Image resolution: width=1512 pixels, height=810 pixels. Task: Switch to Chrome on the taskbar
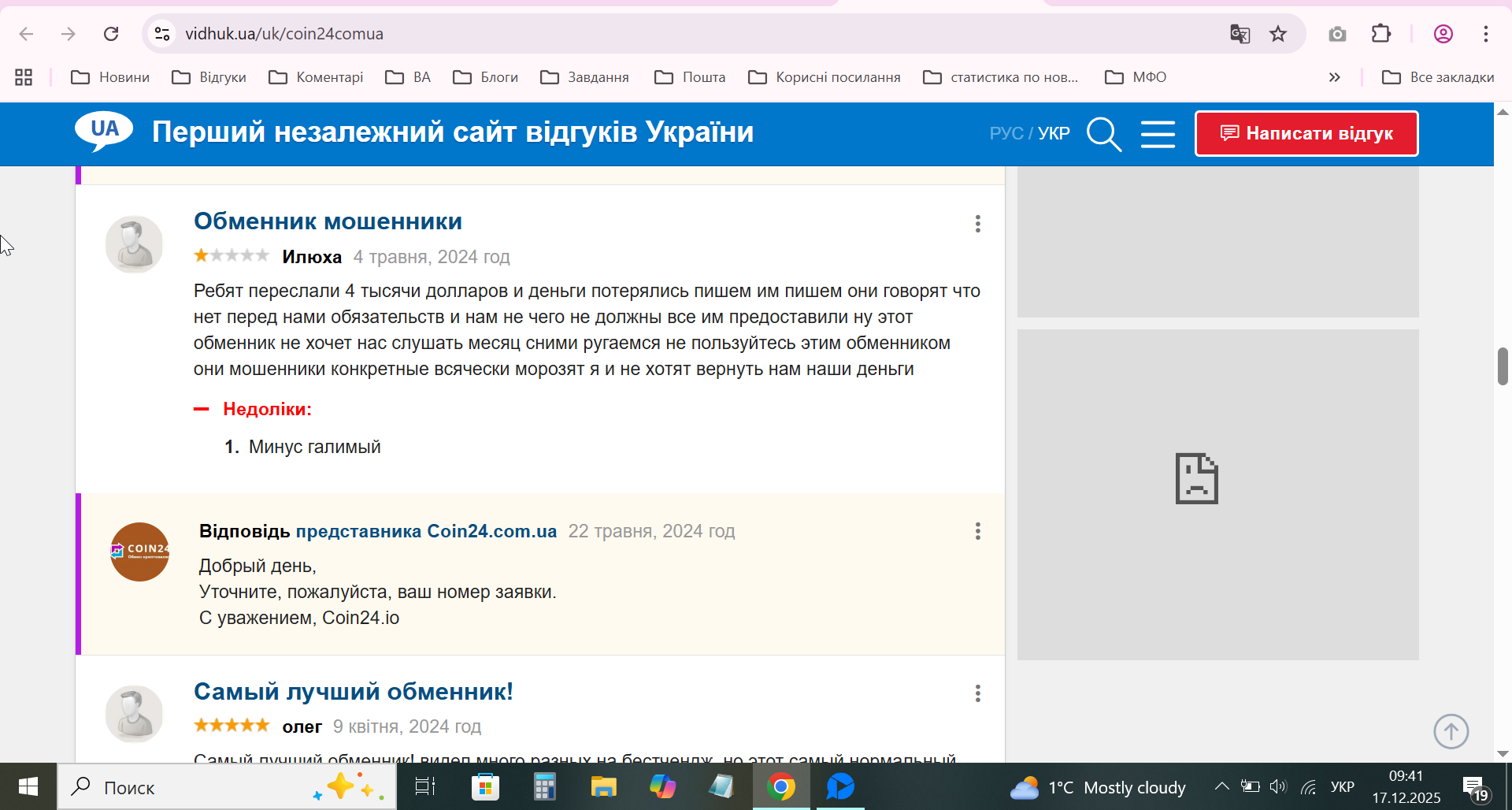point(781,786)
